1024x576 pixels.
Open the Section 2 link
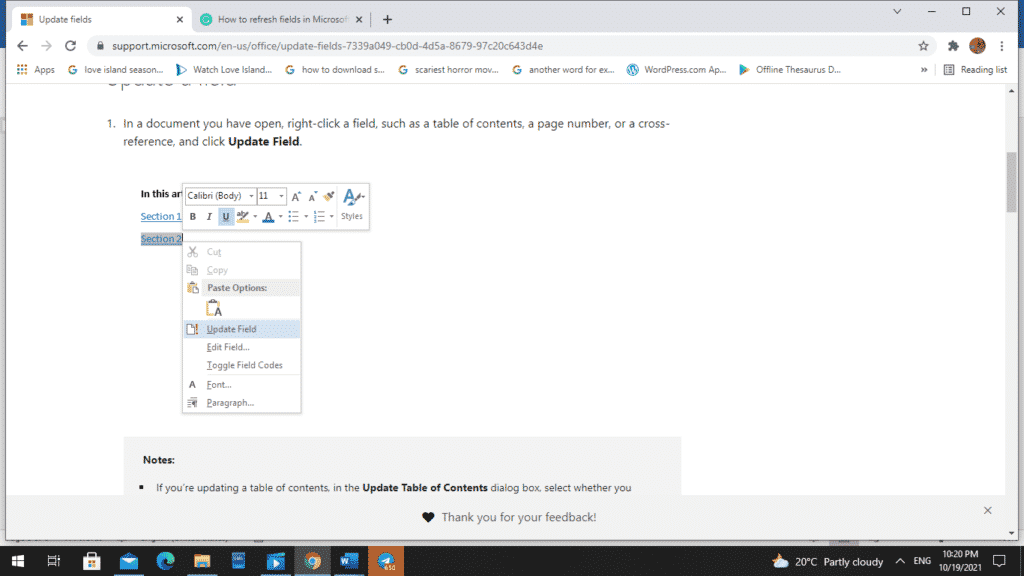161,239
